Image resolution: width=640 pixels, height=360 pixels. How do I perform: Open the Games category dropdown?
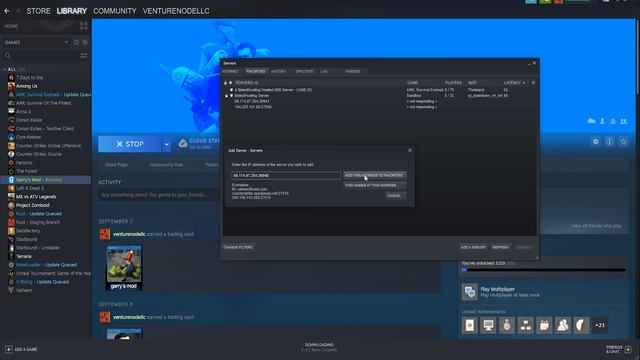(36, 42)
